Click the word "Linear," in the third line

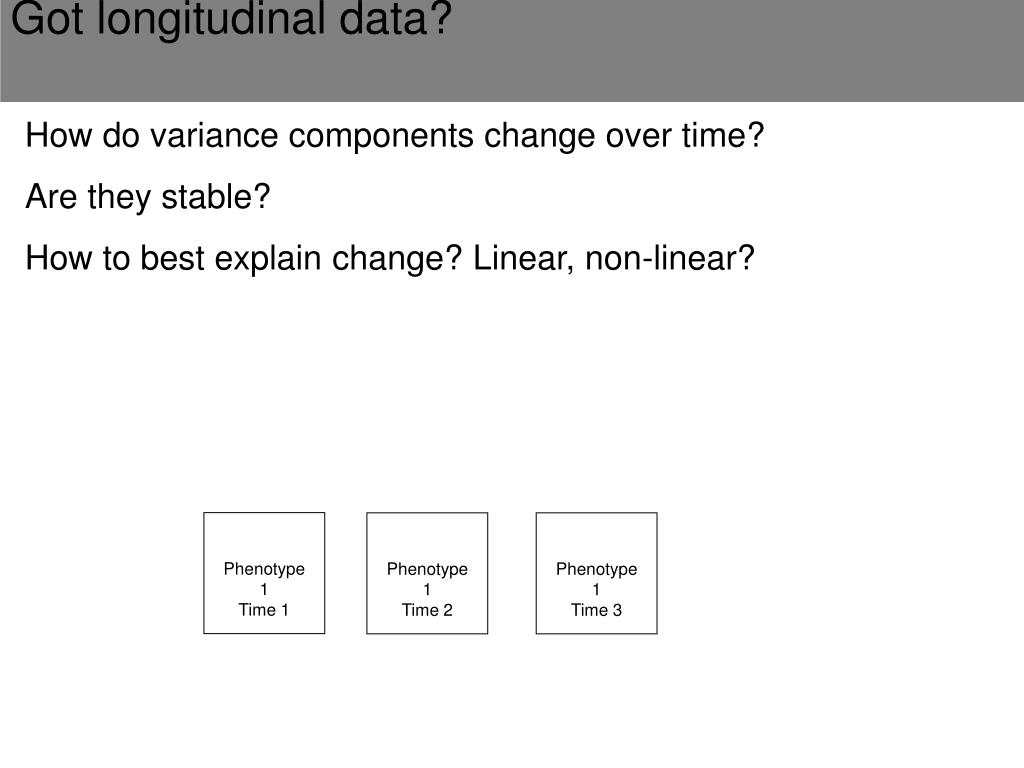(524, 258)
